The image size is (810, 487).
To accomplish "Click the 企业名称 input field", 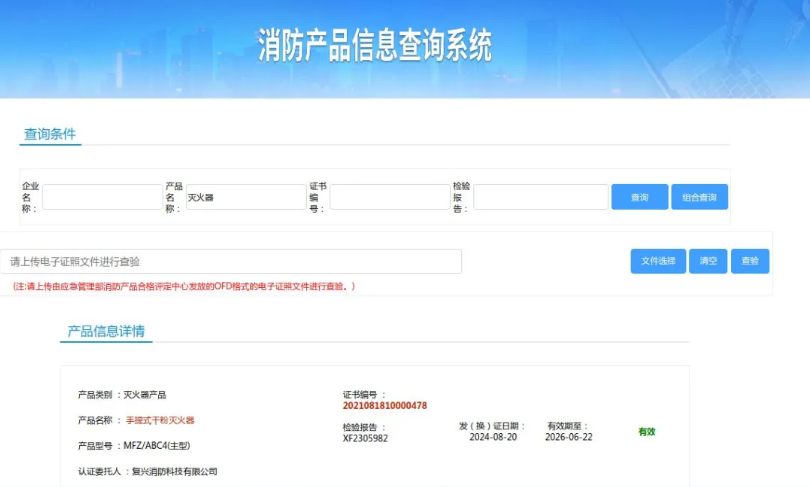I will [101, 197].
